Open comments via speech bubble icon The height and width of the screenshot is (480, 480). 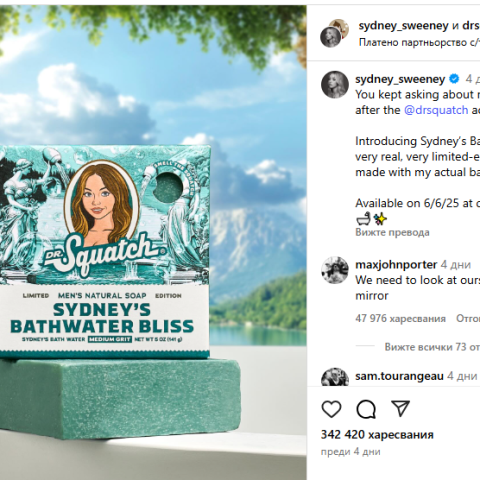(366, 409)
